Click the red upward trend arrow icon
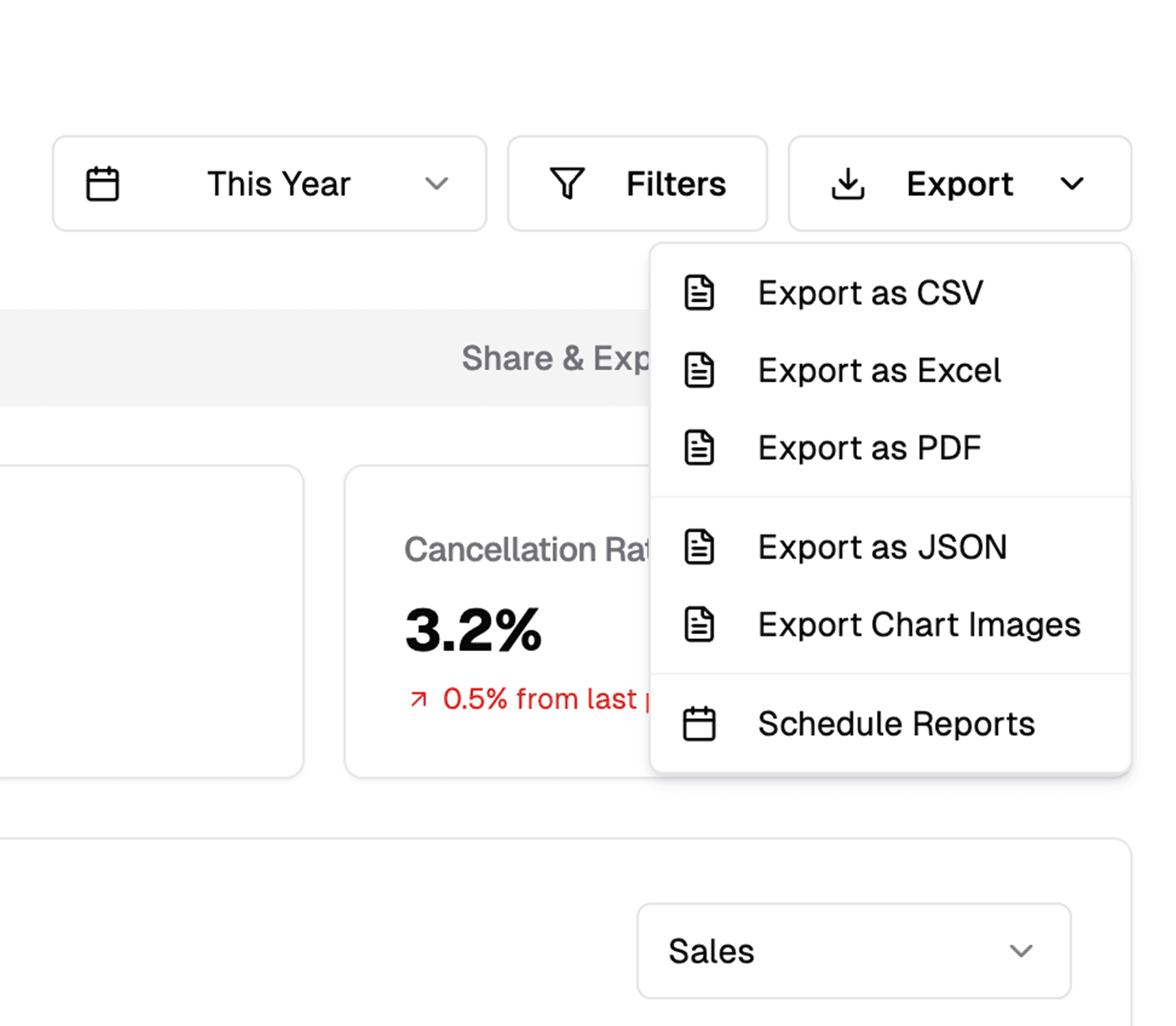The height and width of the screenshot is (1026, 1176). pos(418,699)
